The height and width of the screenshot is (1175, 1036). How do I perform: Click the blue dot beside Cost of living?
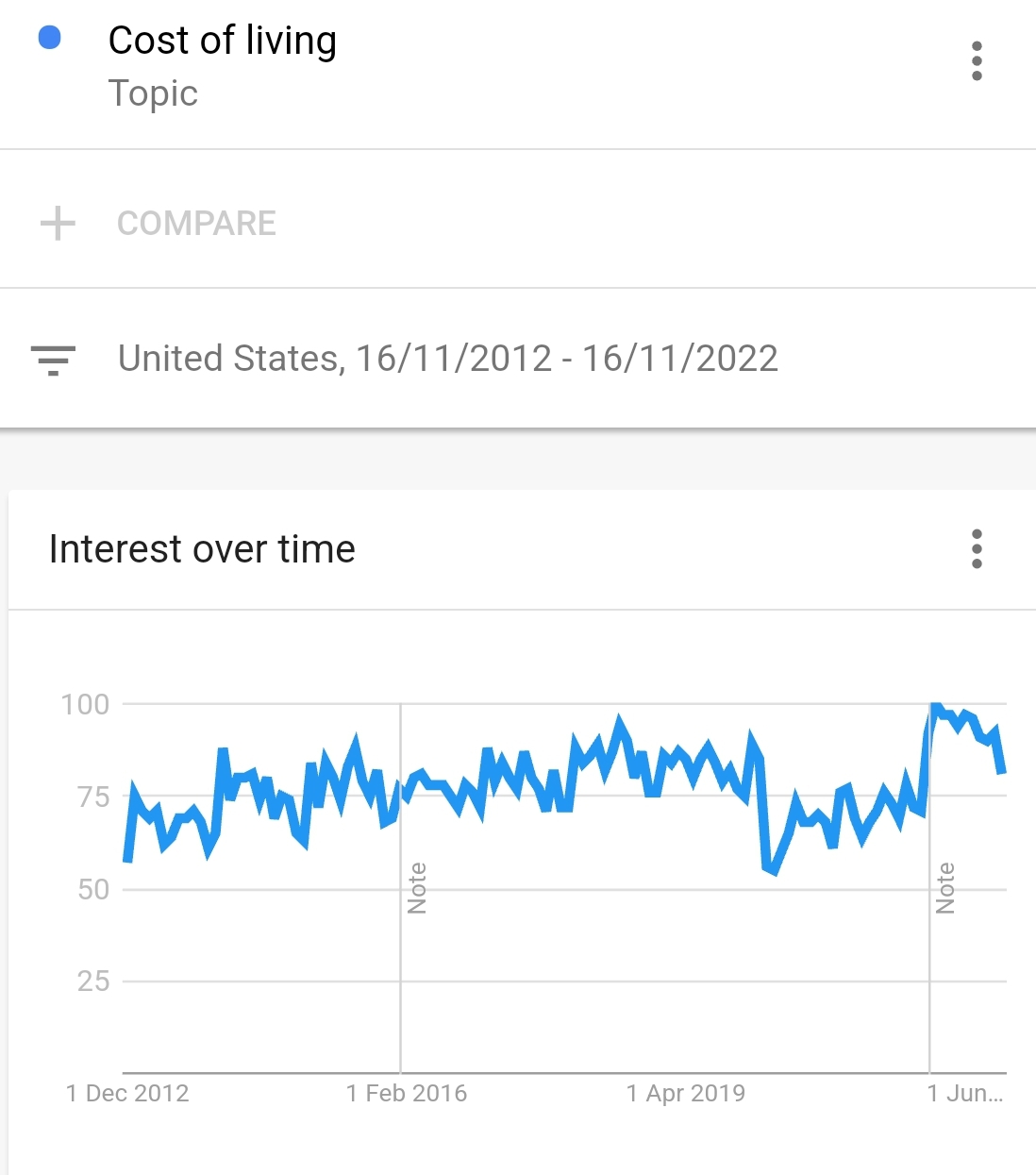49,38
